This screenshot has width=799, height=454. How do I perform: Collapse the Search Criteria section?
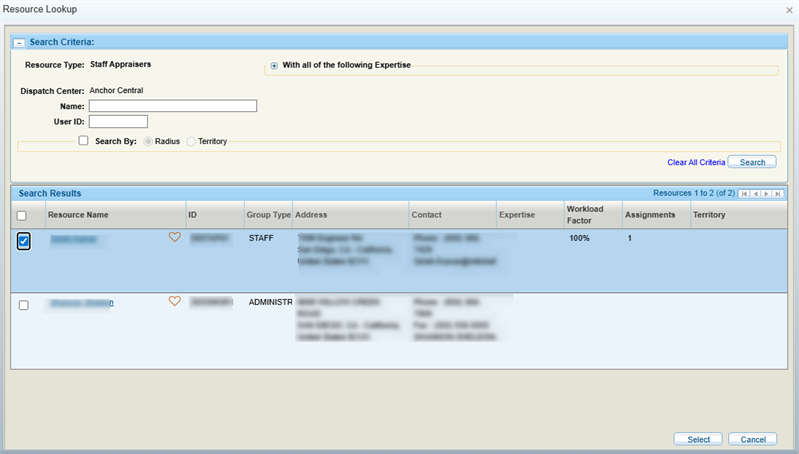tap(19, 43)
